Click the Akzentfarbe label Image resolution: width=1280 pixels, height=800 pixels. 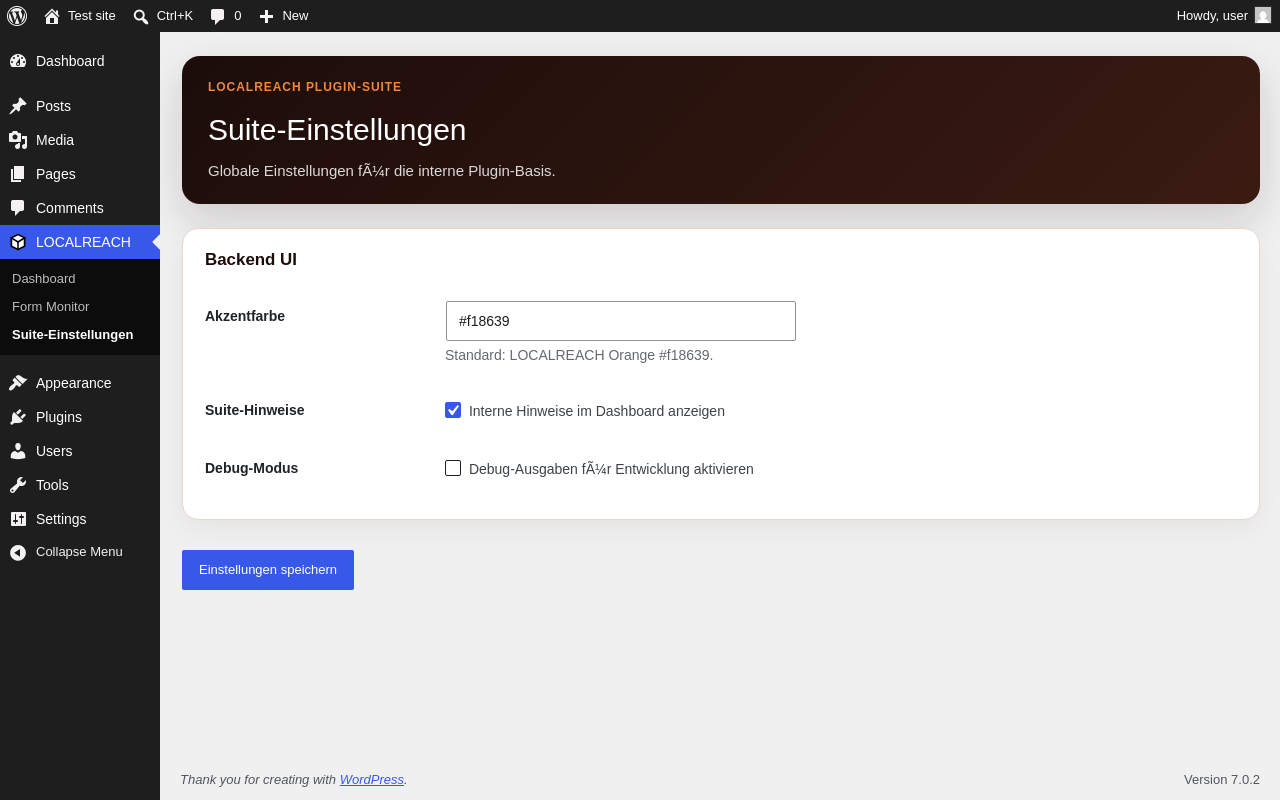coord(245,316)
